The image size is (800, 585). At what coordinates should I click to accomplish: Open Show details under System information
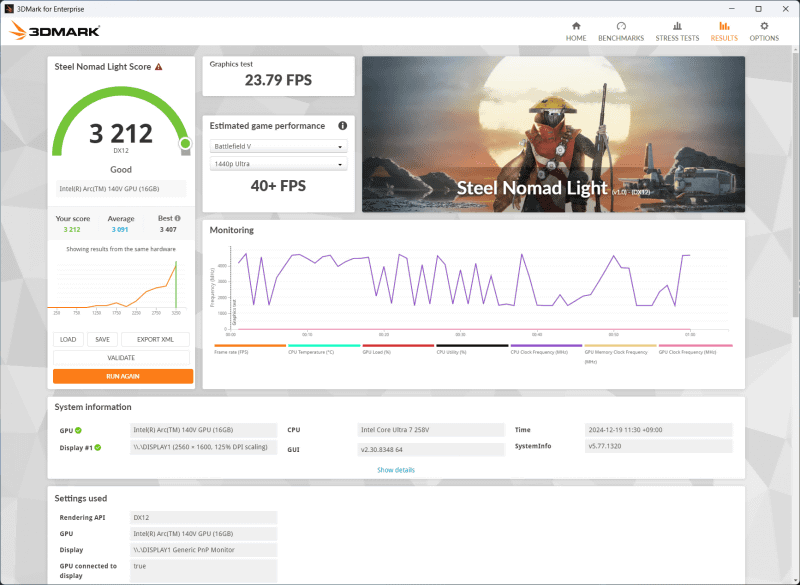397,470
